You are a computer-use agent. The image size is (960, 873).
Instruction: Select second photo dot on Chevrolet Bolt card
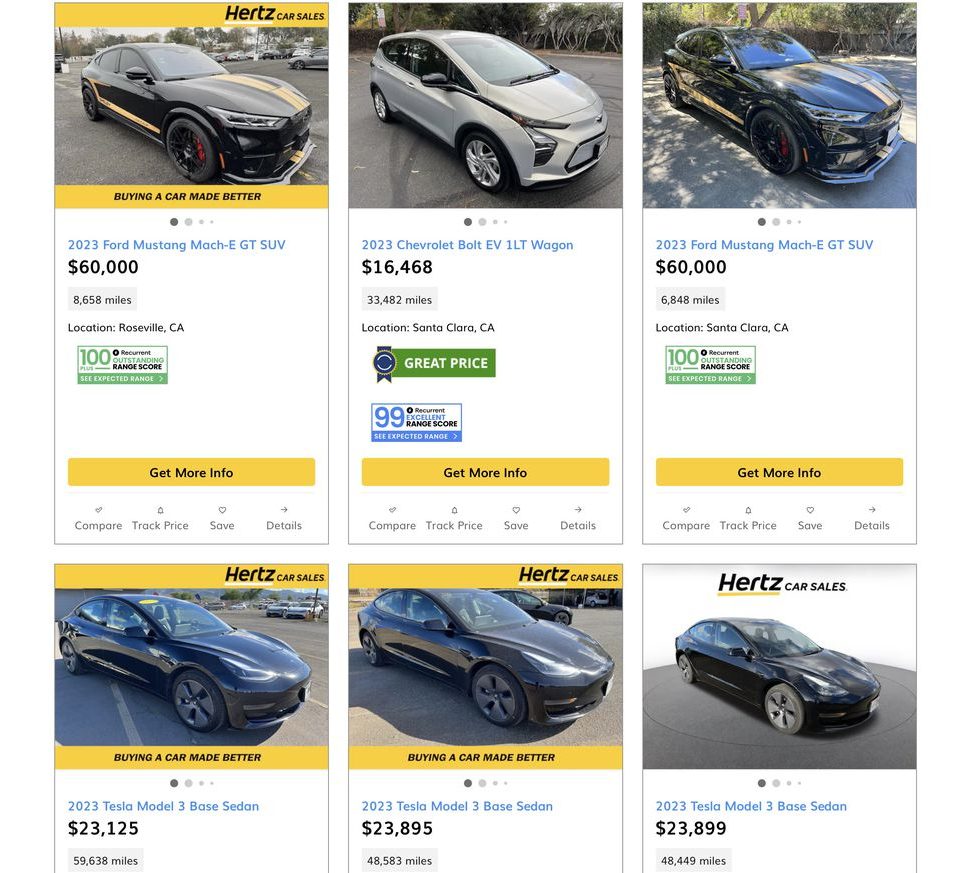coord(482,222)
